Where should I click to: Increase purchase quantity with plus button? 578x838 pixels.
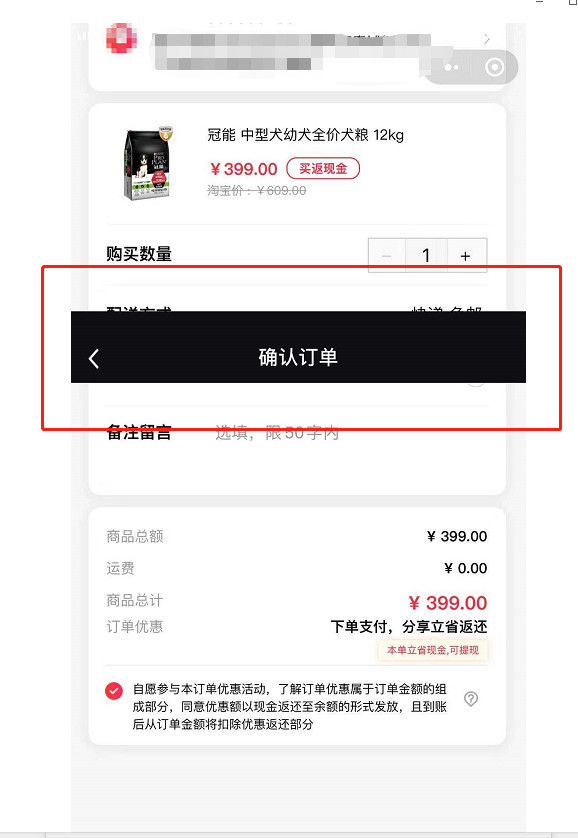(x=466, y=255)
